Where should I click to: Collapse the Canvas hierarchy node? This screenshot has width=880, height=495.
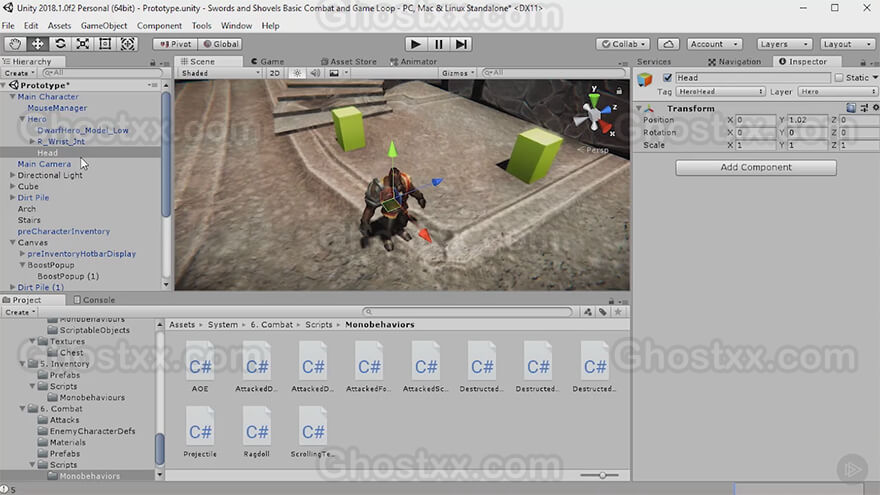click(x=12, y=242)
